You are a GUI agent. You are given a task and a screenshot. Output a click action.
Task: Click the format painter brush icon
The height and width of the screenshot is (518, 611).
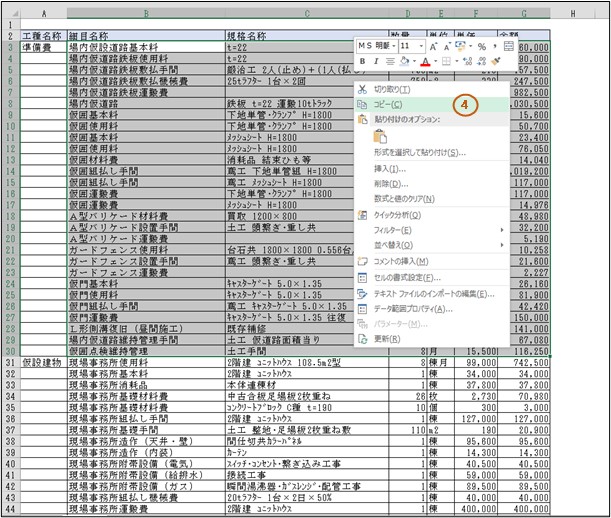[496, 62]
